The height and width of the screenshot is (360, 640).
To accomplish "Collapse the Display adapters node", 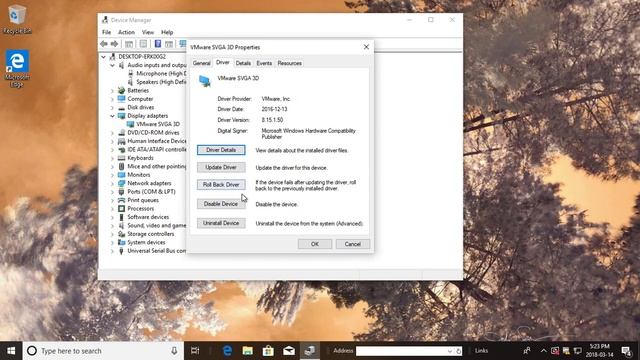I will pyautogui.click(x=112, y=116).
